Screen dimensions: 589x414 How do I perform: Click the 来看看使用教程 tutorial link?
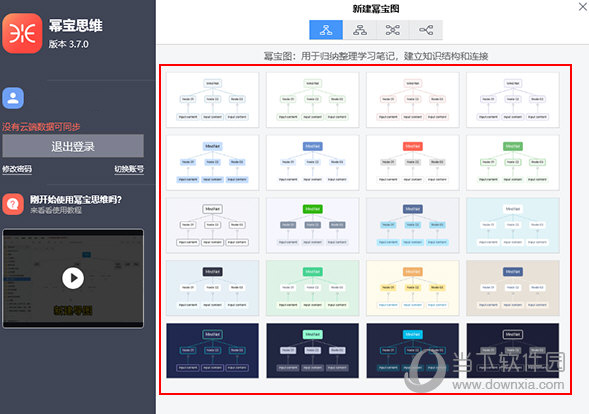point(56,210)
